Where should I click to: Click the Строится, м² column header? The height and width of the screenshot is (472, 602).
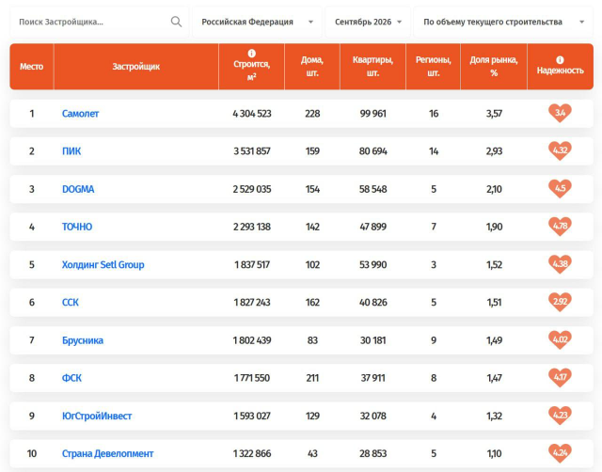coord(251,66)
